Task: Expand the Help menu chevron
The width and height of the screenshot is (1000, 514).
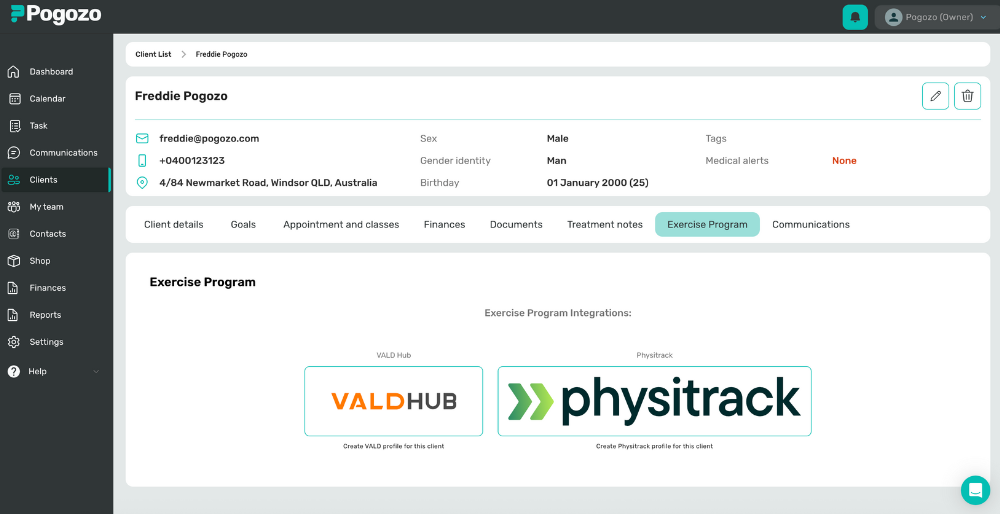Action: point(96,371)
